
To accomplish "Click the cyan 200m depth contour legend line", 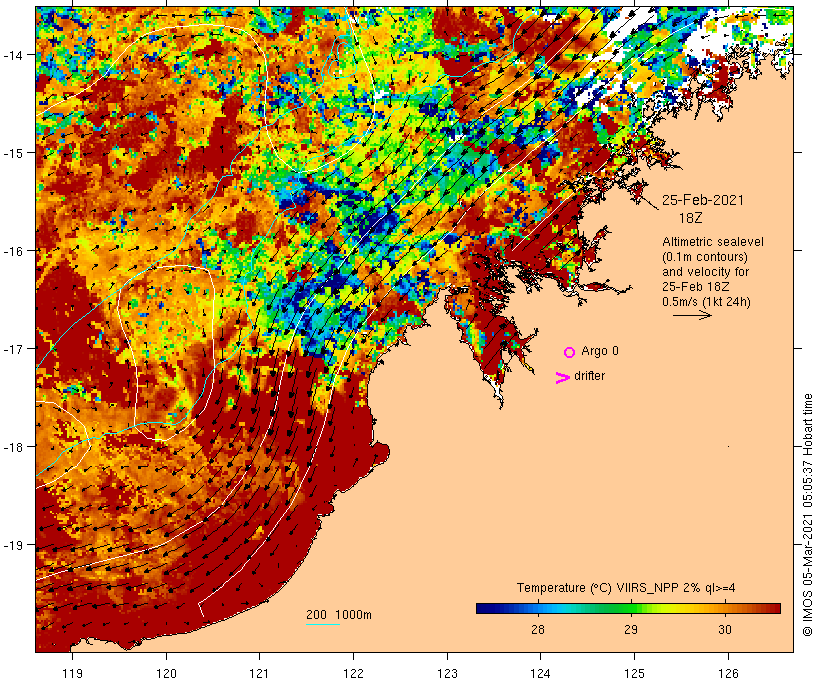I will coord(323,624).
